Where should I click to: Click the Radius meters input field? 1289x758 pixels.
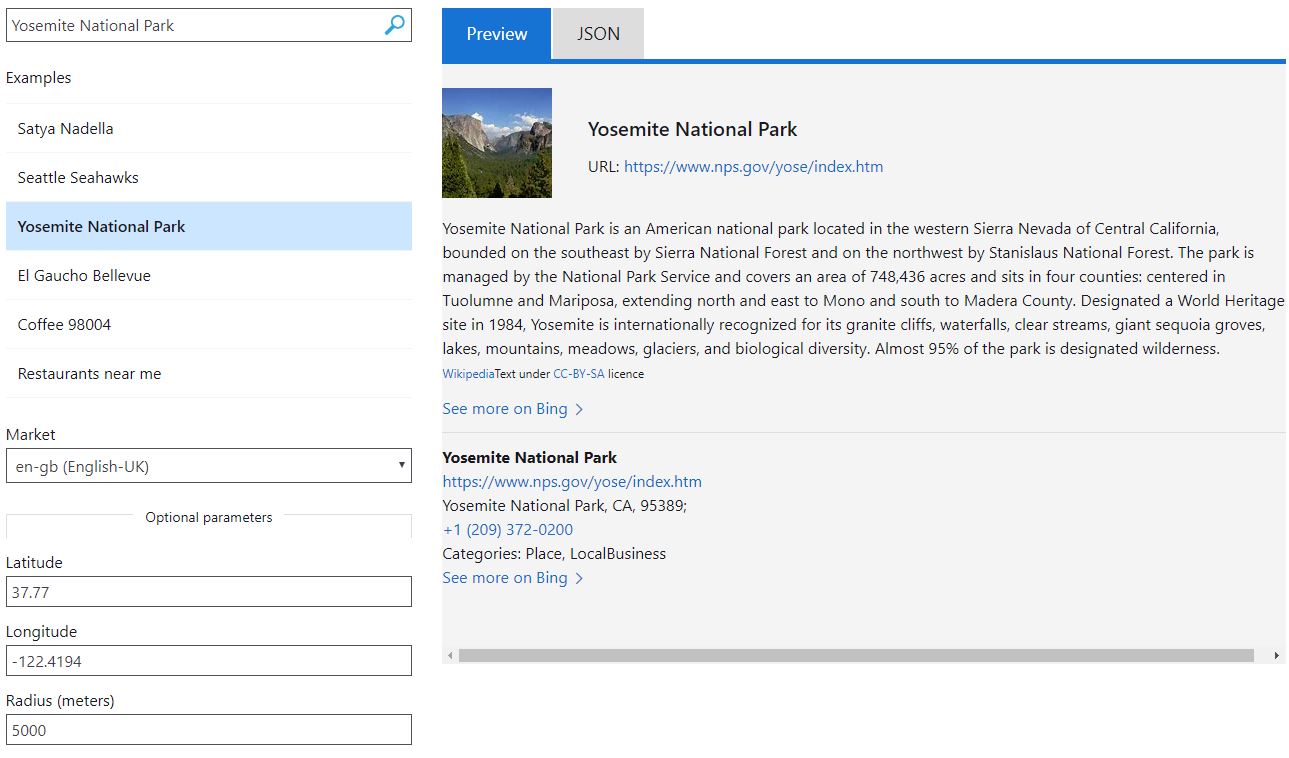(x=209, y=729)
